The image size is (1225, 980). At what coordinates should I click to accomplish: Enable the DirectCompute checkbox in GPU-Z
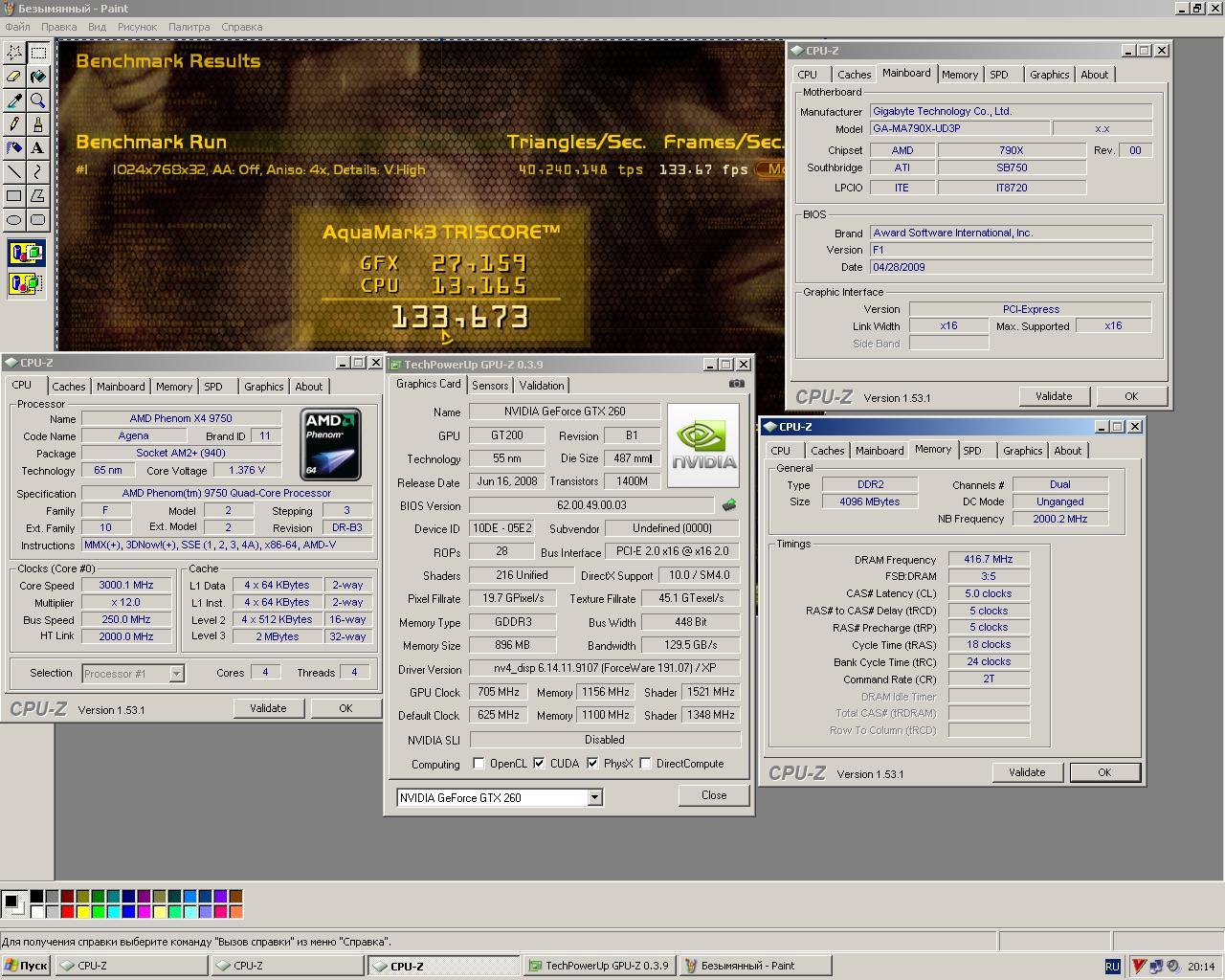point(645,764)
